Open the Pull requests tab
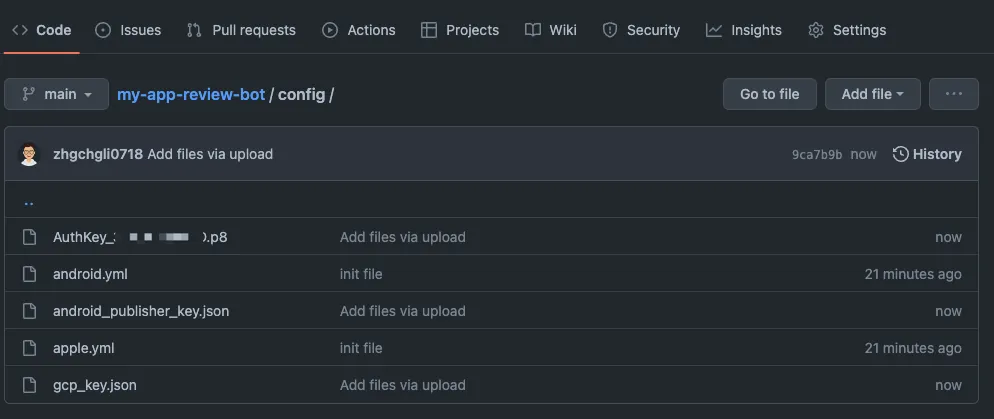 (241, 30)
